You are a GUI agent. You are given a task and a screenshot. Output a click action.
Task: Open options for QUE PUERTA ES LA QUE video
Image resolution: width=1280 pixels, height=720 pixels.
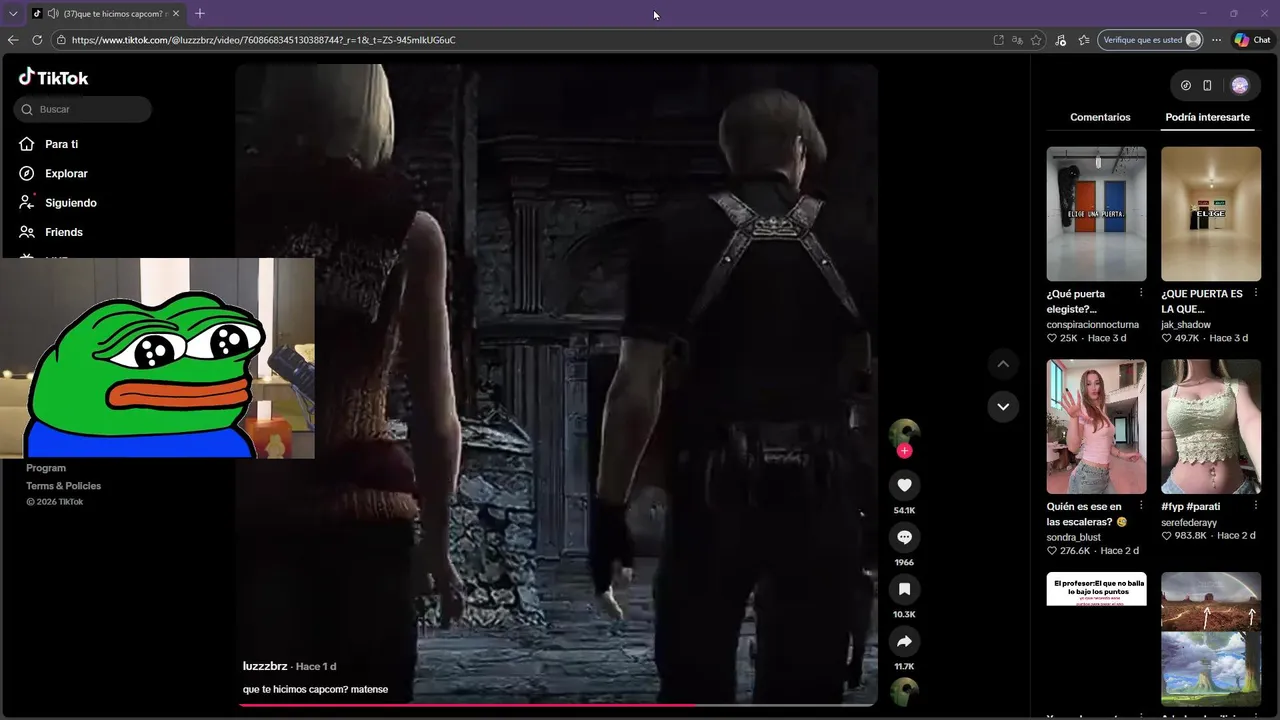point(1255,293)
